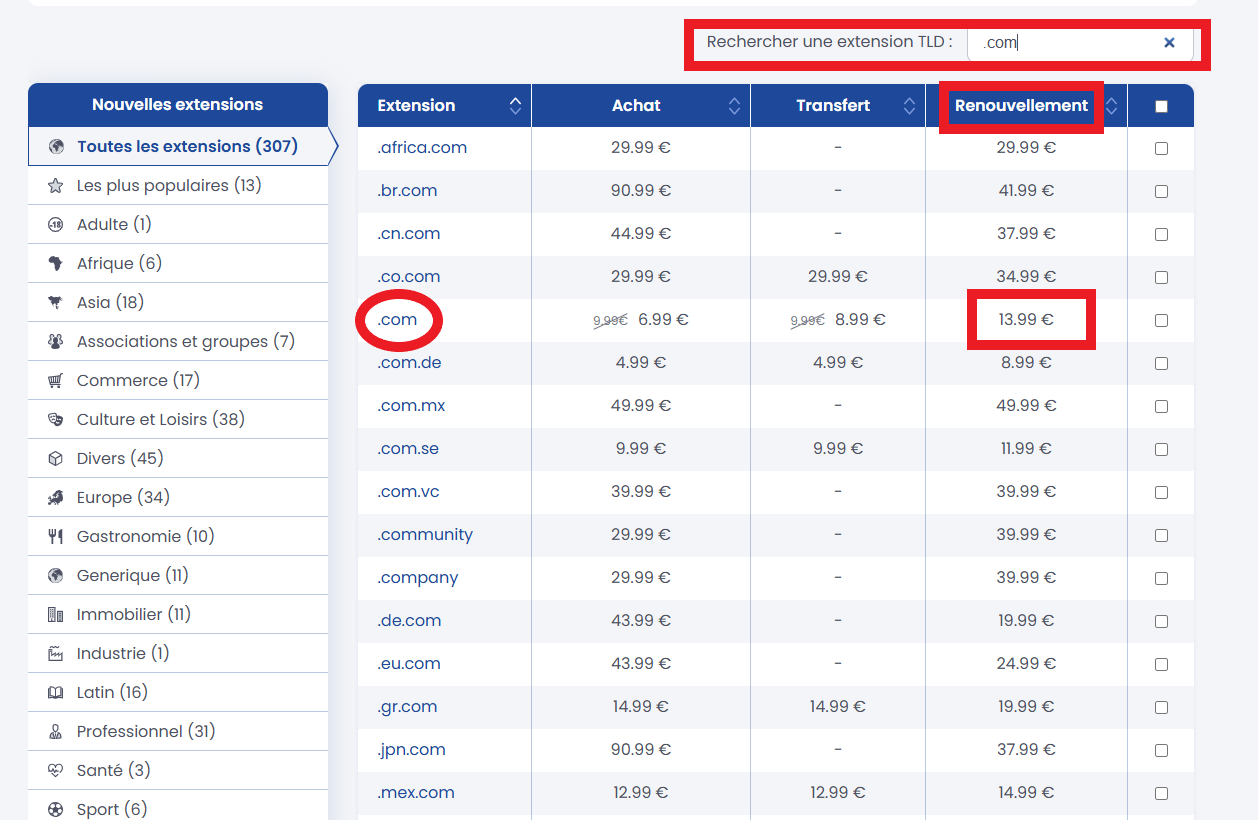Check the box for .africa.com extension
Viewport: 1258px width, 820px height.
(x=1161, y=148)
